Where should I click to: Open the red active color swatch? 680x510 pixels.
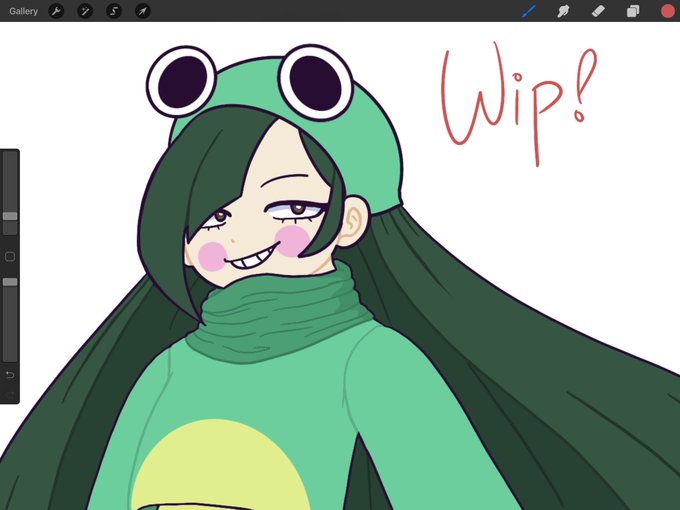point(668,11)
